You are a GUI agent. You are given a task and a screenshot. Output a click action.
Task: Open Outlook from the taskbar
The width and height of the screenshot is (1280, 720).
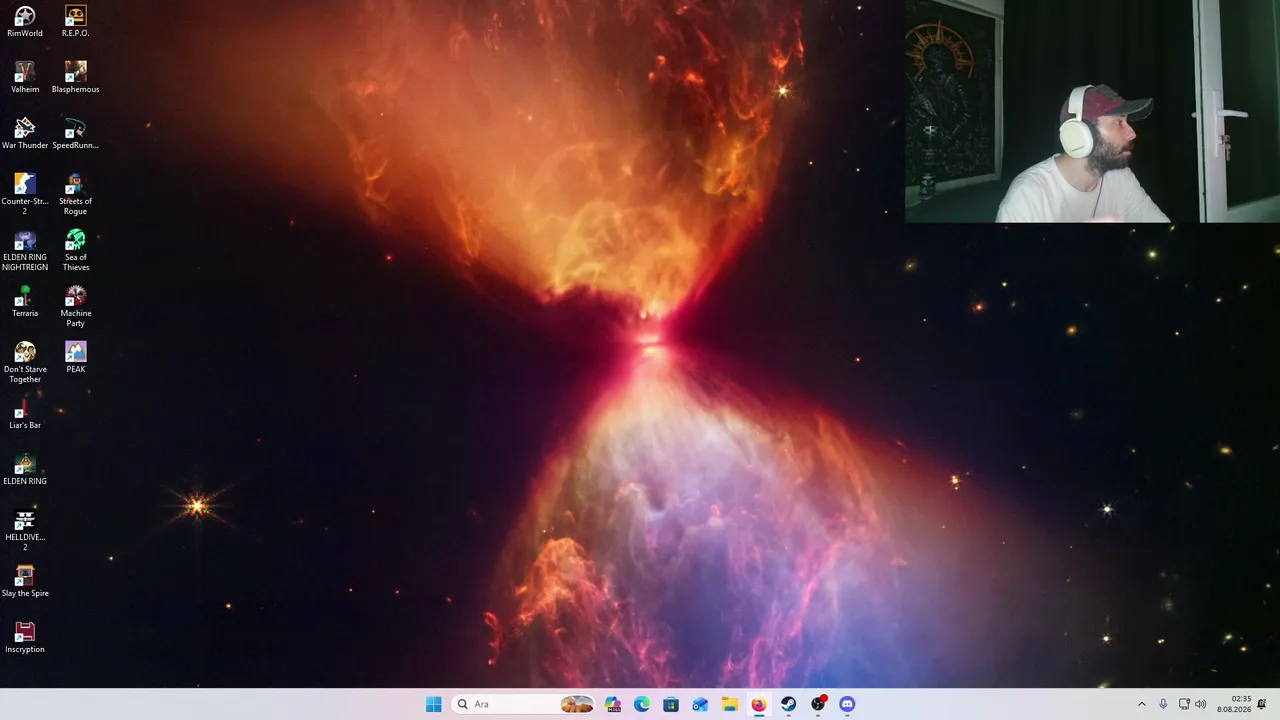coord(700,704)
